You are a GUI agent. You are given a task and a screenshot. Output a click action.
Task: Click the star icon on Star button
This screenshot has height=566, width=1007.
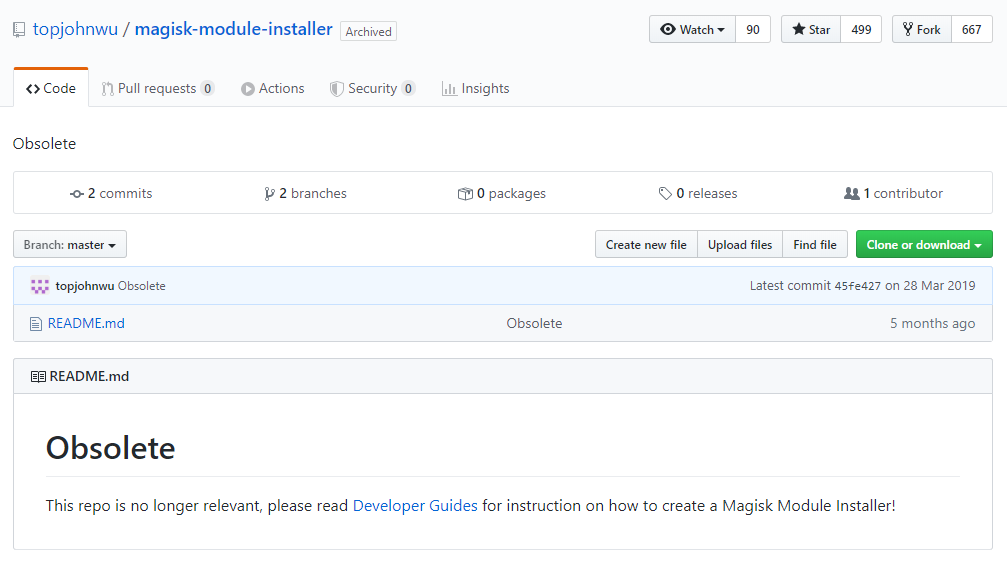798,29
